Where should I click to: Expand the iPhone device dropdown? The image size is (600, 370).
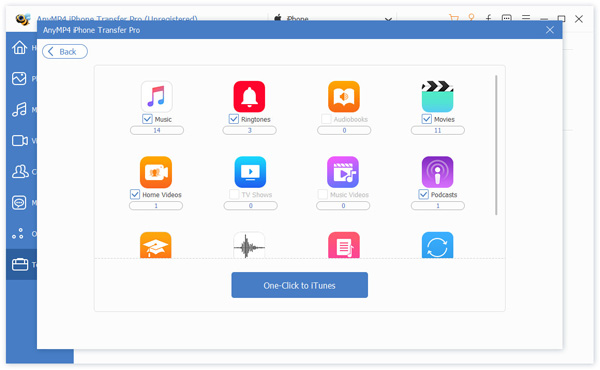(388, 19)
